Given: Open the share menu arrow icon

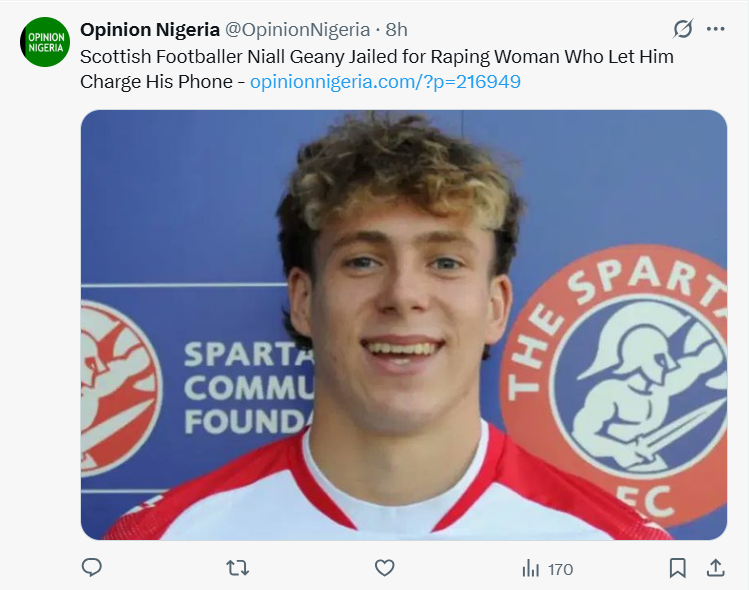Looking at the screenshot, I should click(x=715, y=568).
